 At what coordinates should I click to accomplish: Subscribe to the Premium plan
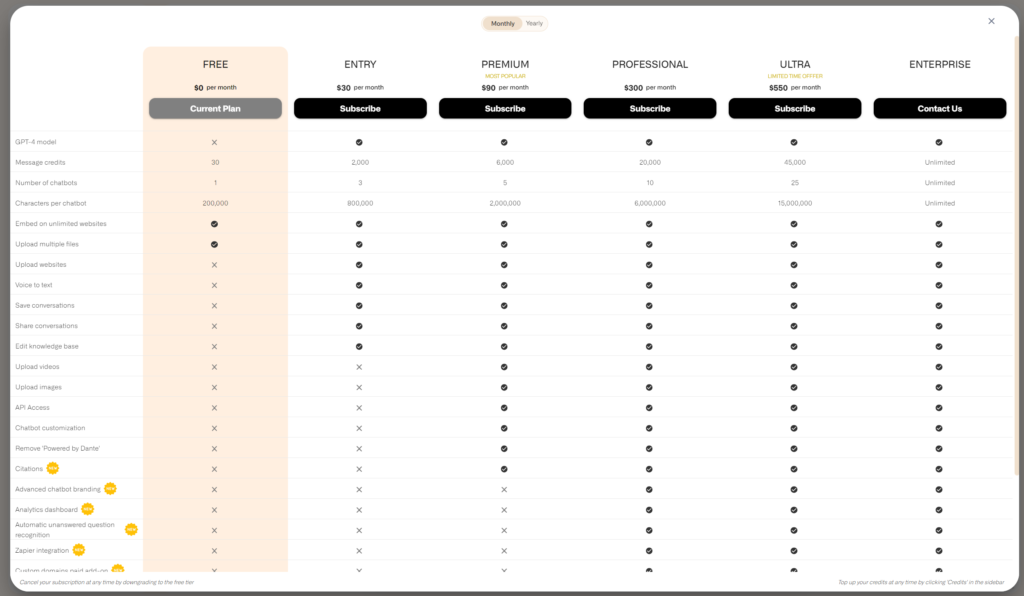point(505,108)
